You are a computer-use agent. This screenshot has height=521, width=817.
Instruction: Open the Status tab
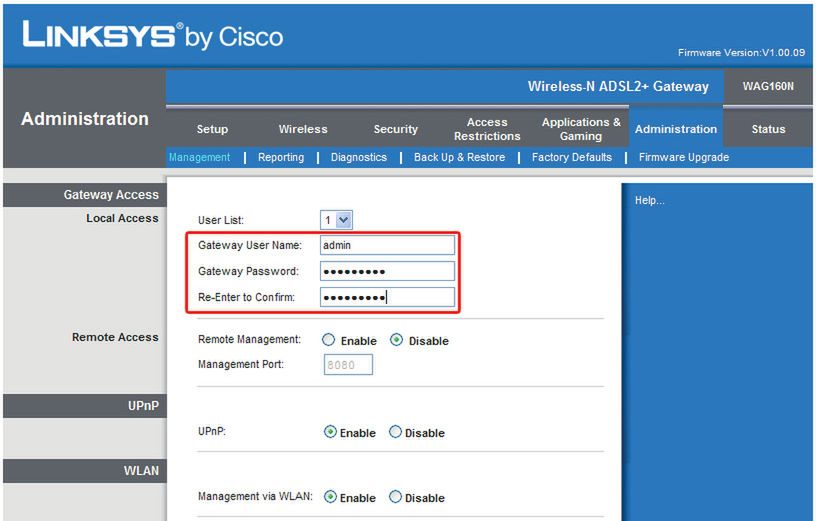coord(768,129)
